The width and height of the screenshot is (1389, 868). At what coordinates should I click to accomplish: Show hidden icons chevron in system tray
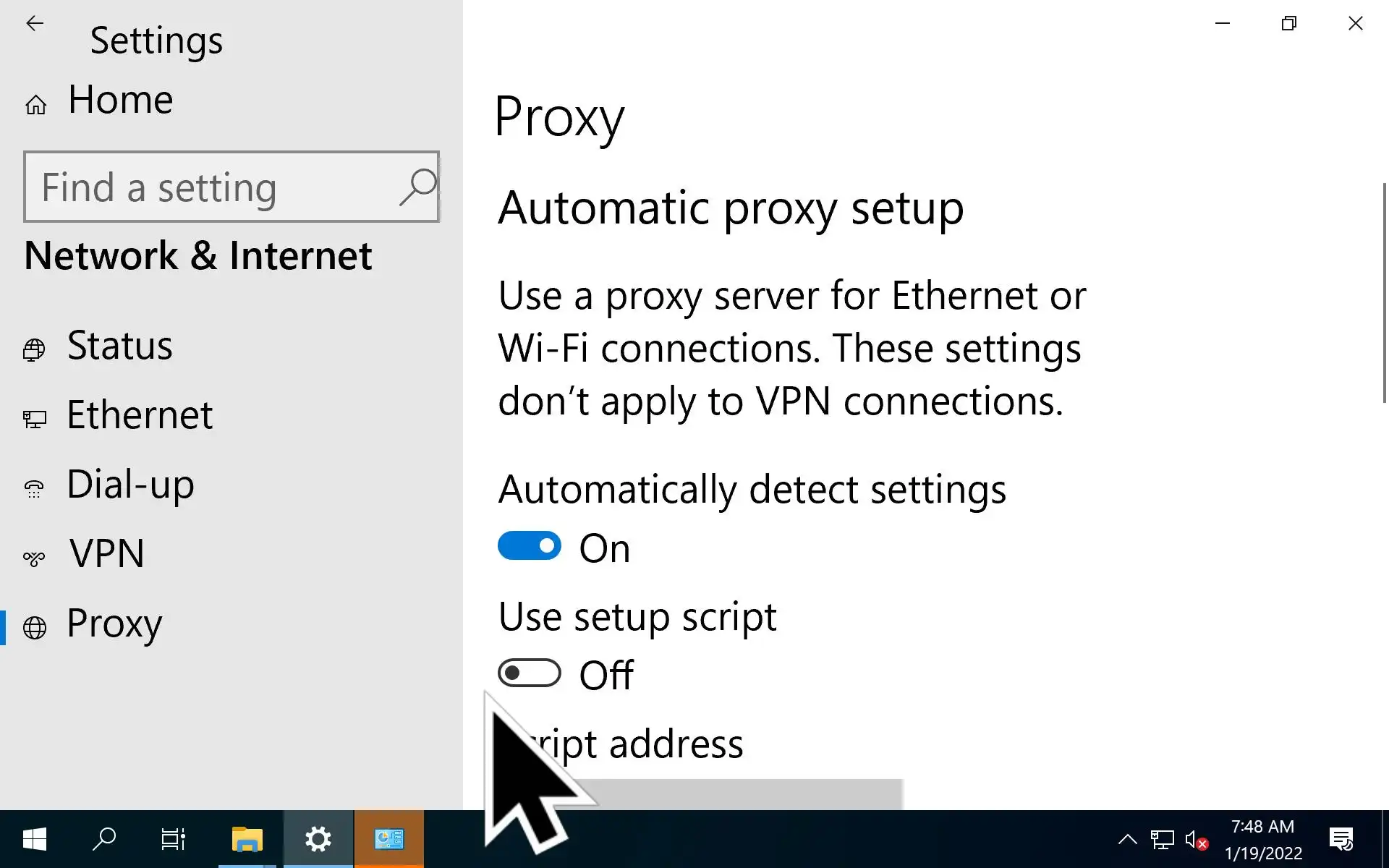point(1127,839)
